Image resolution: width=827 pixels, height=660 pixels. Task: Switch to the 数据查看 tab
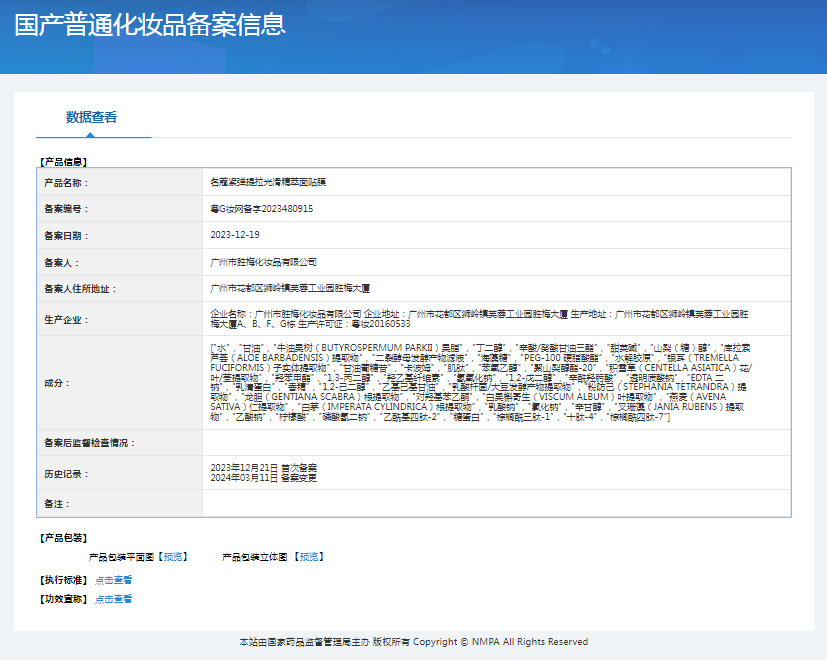pos(92,117)
